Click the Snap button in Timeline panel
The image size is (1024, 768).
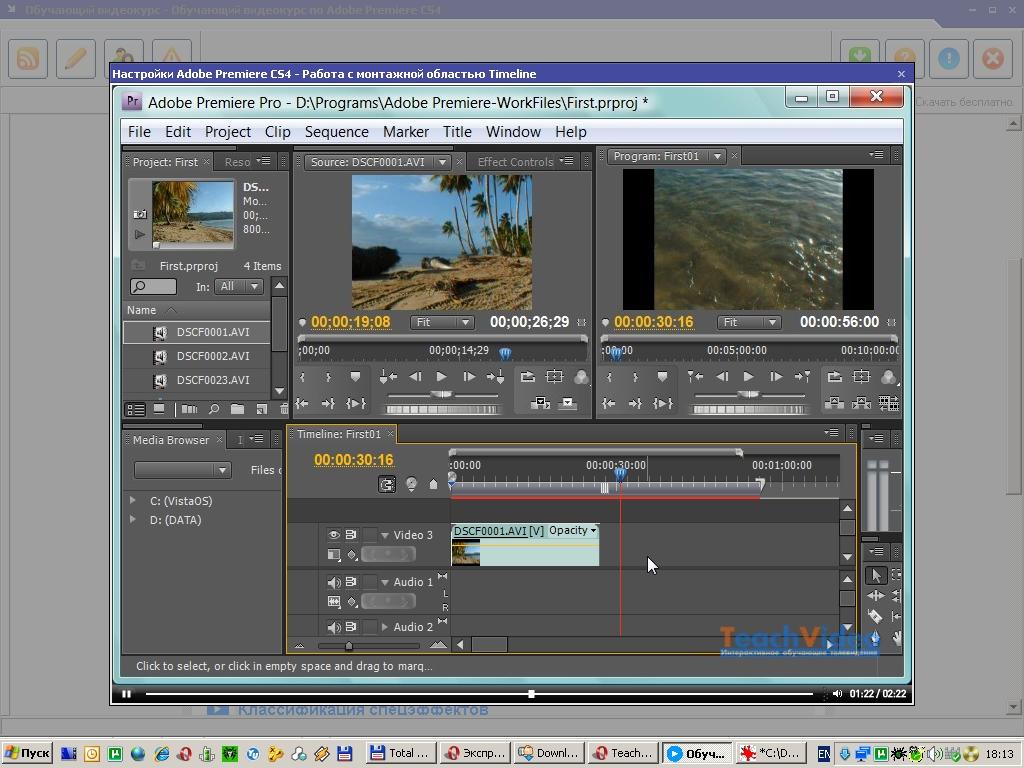387,484
